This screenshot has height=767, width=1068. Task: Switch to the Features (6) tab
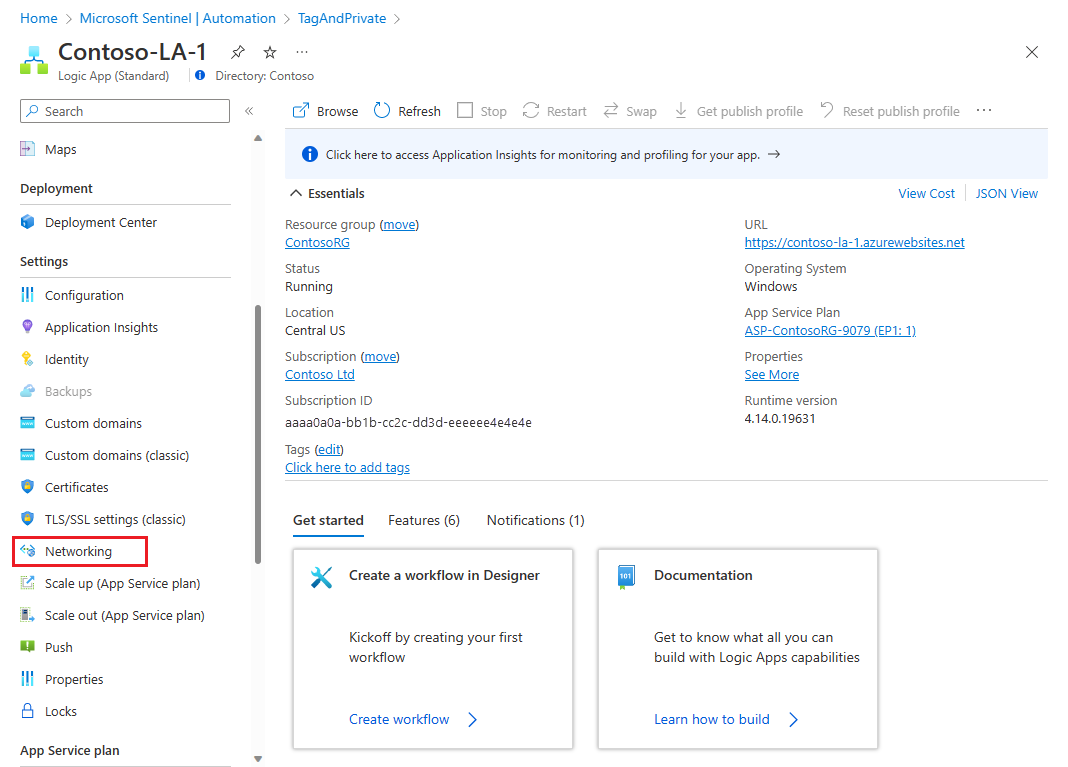click(x=424, y=520)
